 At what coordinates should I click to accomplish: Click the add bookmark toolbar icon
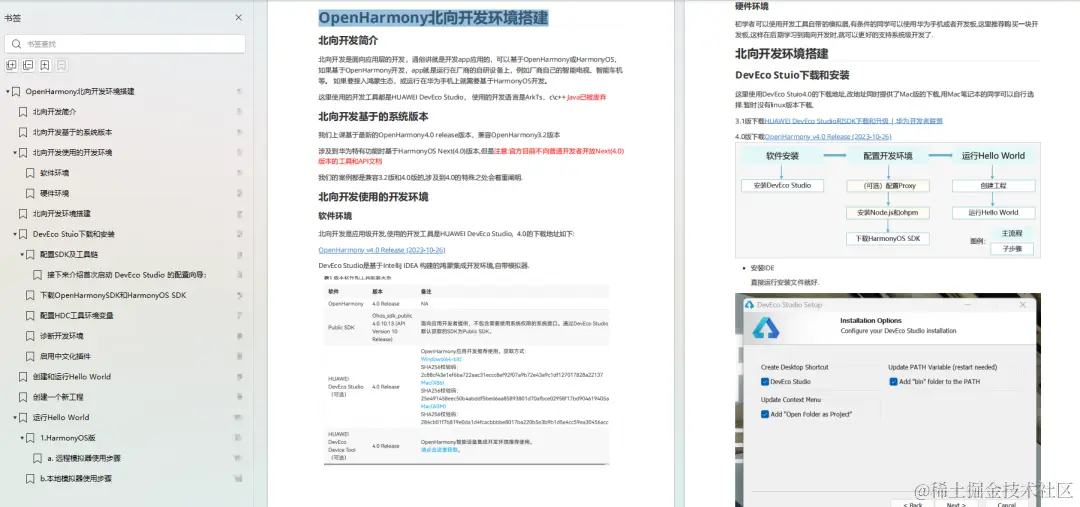click(45, 65)
